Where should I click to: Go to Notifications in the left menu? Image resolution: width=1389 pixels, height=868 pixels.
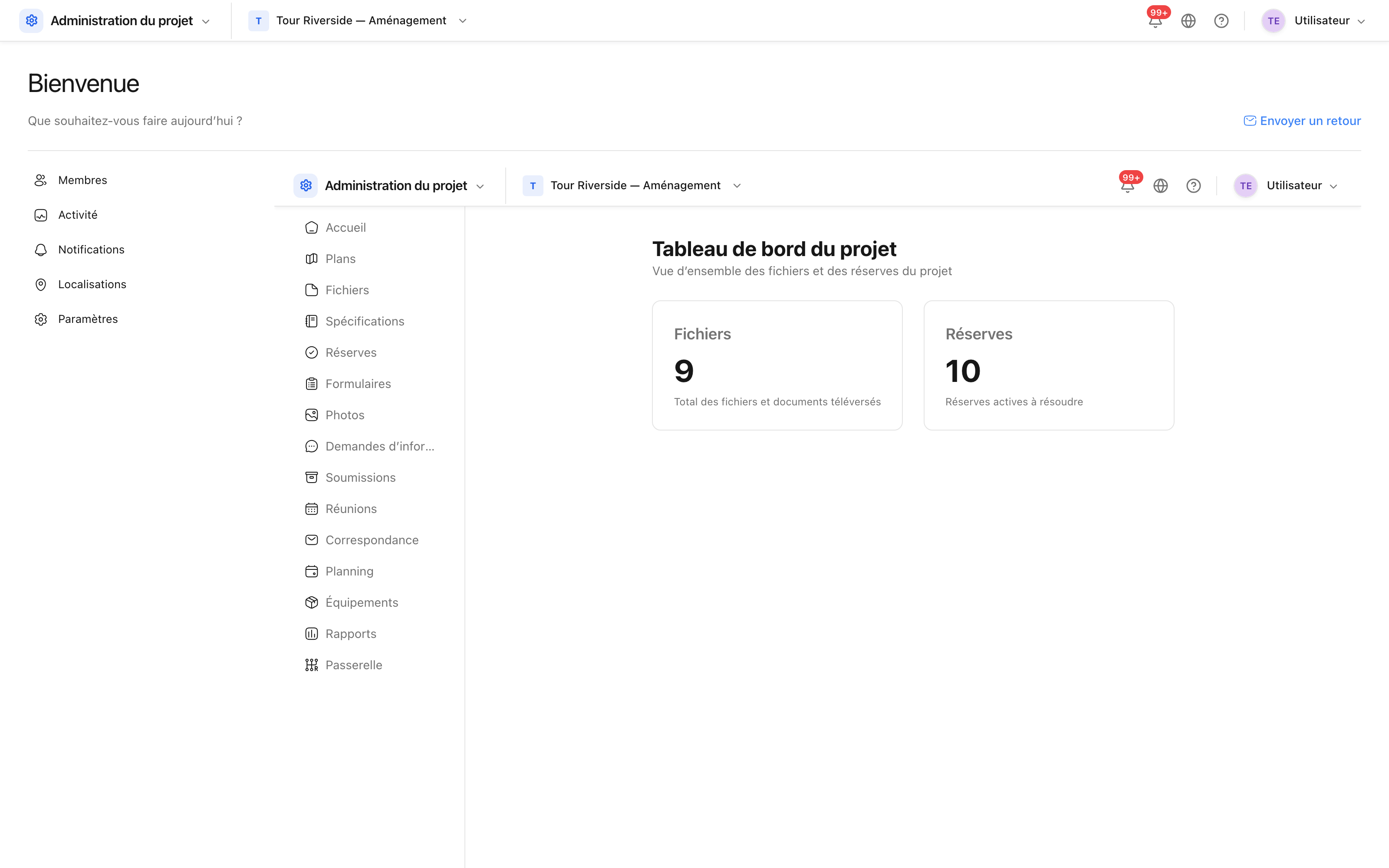click(80, 250)
